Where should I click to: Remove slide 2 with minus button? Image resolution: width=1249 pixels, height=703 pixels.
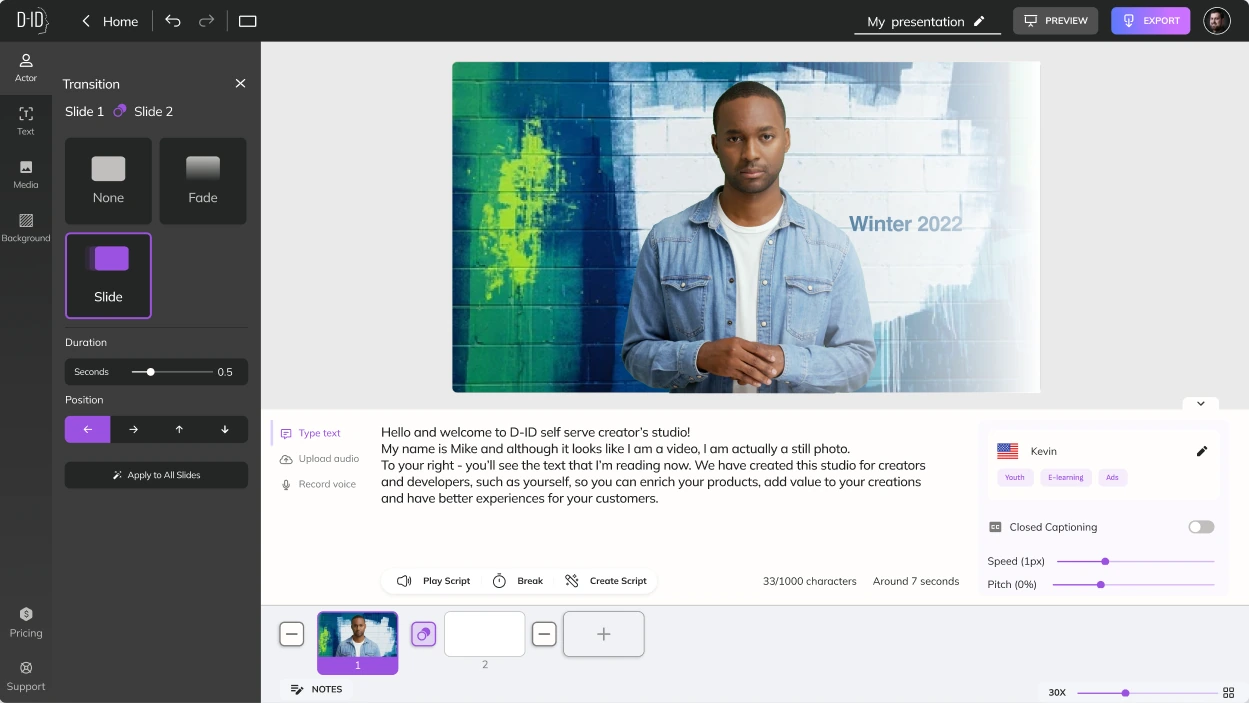pyautogui.click(x=544, y=634)
